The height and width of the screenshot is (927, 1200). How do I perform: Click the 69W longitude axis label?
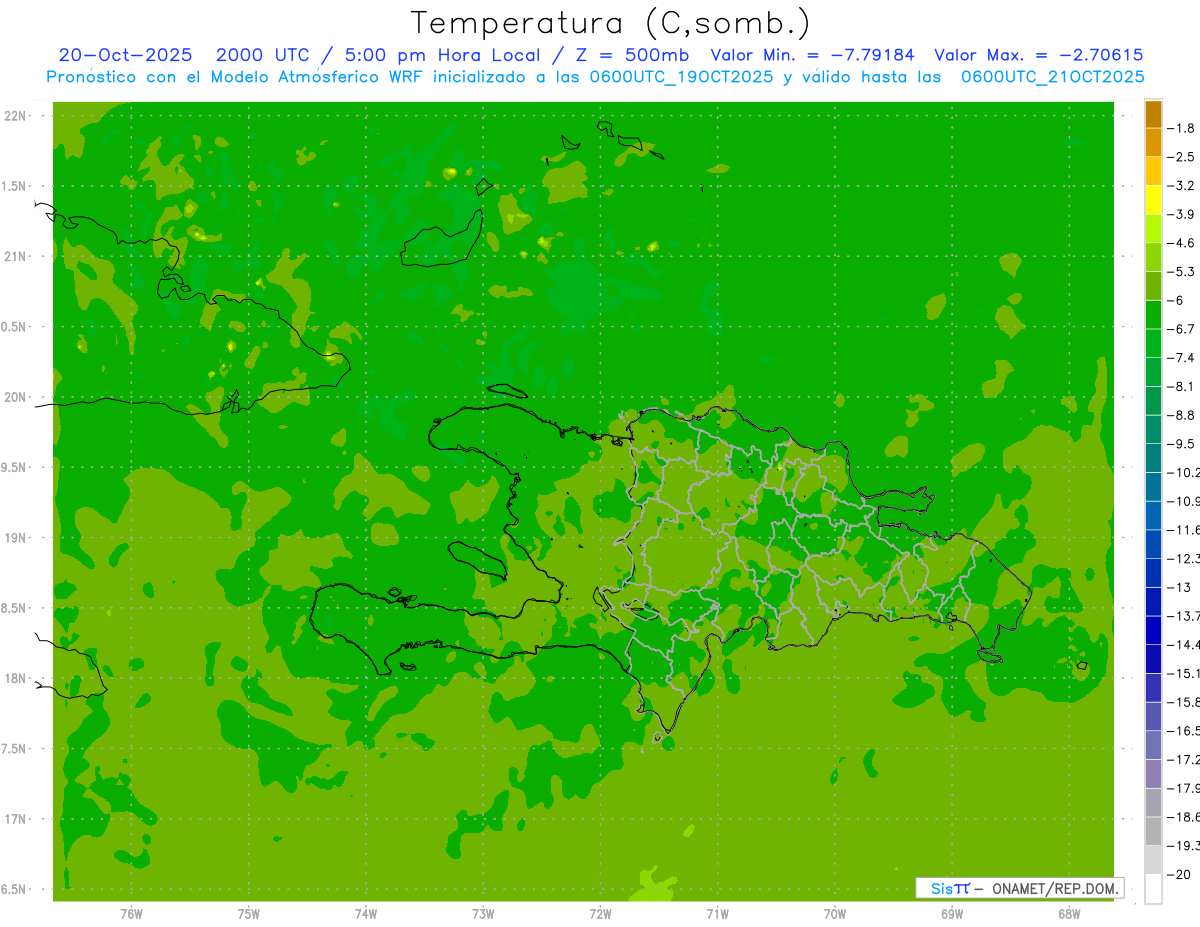click(x=952, y=913)
